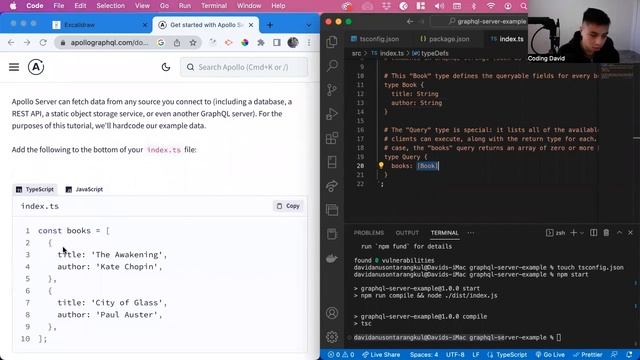Change indentation via Spaces: 4
The image size is (640, 360).
pos(424,355)
